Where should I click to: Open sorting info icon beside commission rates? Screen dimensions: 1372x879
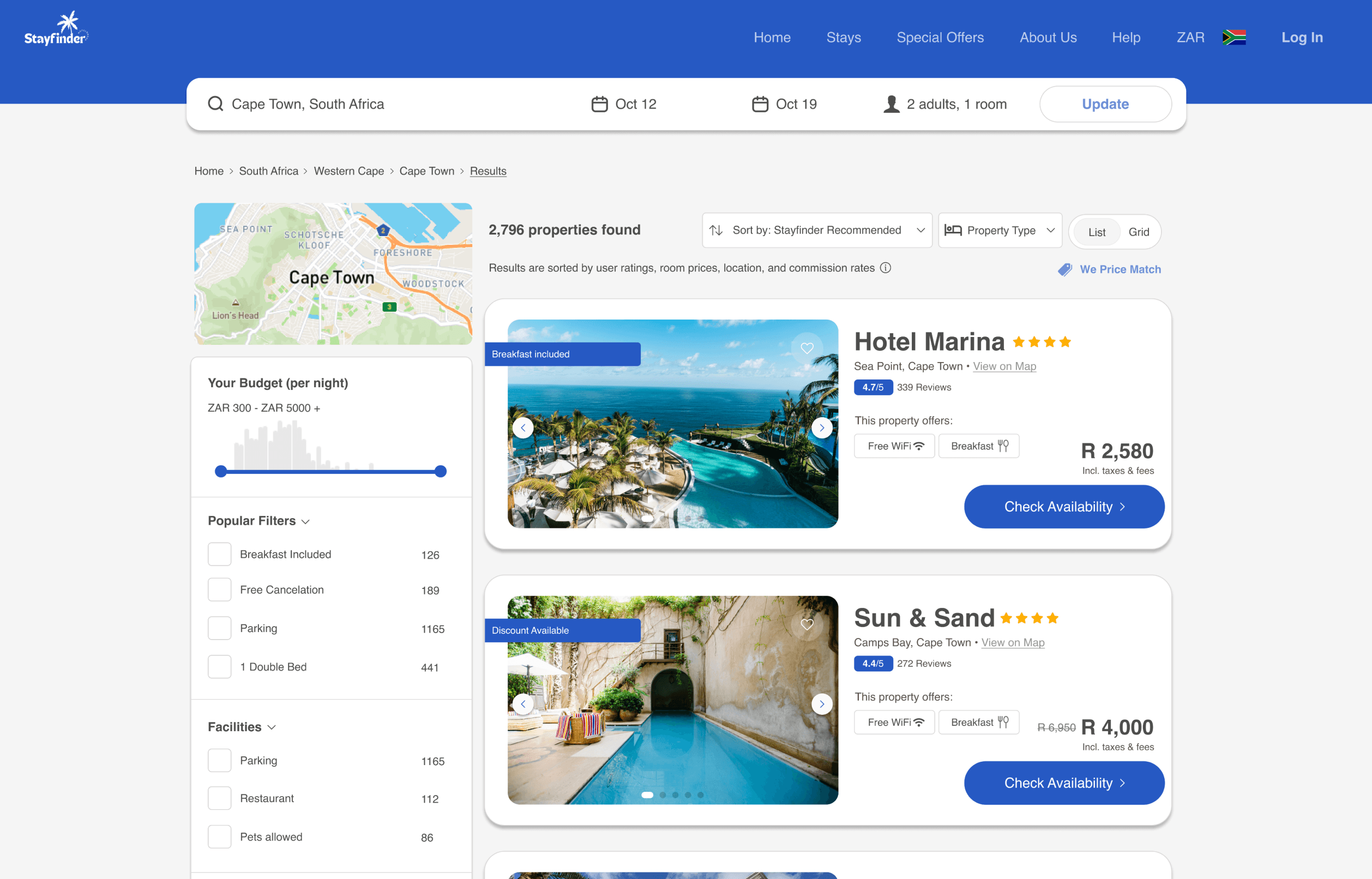tap(885, 268)
